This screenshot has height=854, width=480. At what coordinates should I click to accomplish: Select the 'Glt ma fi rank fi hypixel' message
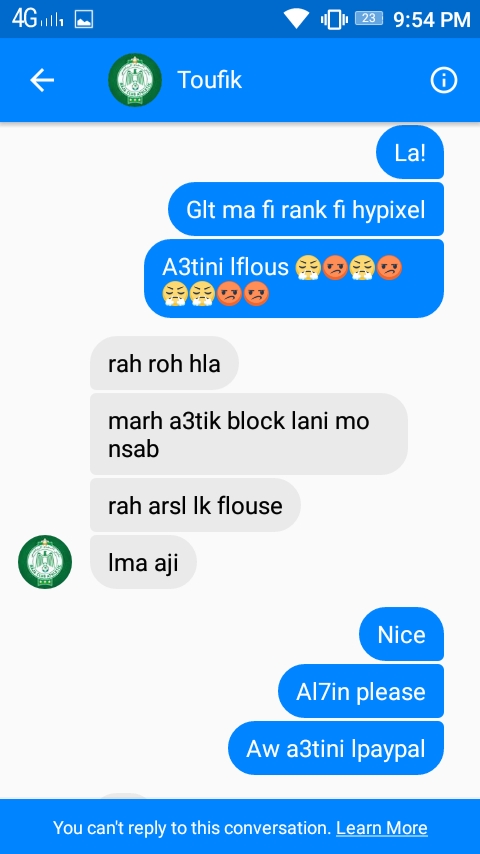click(x=306, y=210)
